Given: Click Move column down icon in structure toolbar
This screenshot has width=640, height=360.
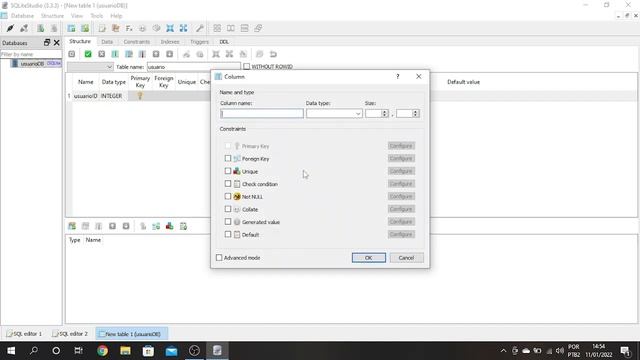Looking at the screenshot, I should coord(169,54).
